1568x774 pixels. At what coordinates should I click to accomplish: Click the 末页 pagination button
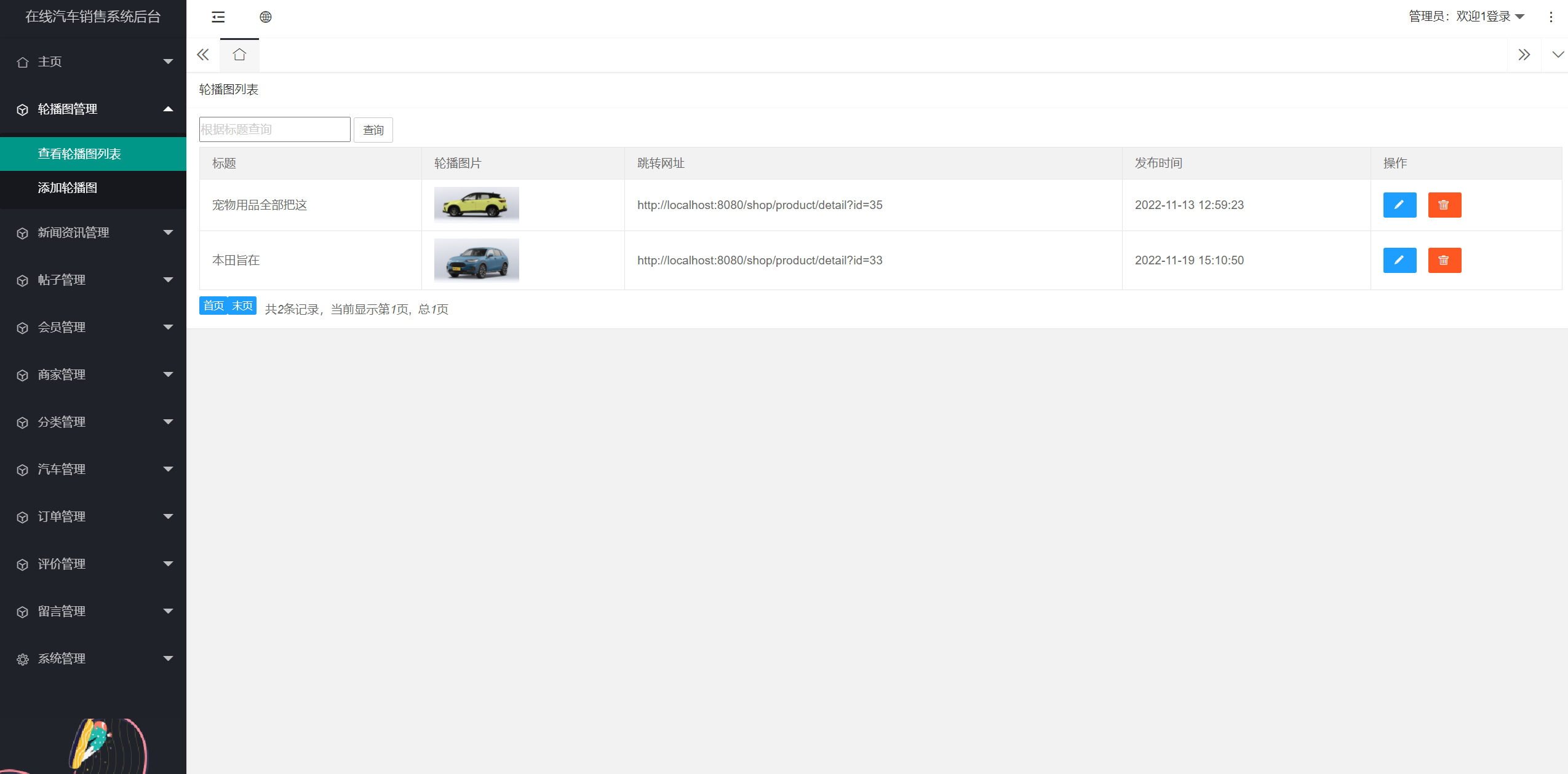point(242,306)
